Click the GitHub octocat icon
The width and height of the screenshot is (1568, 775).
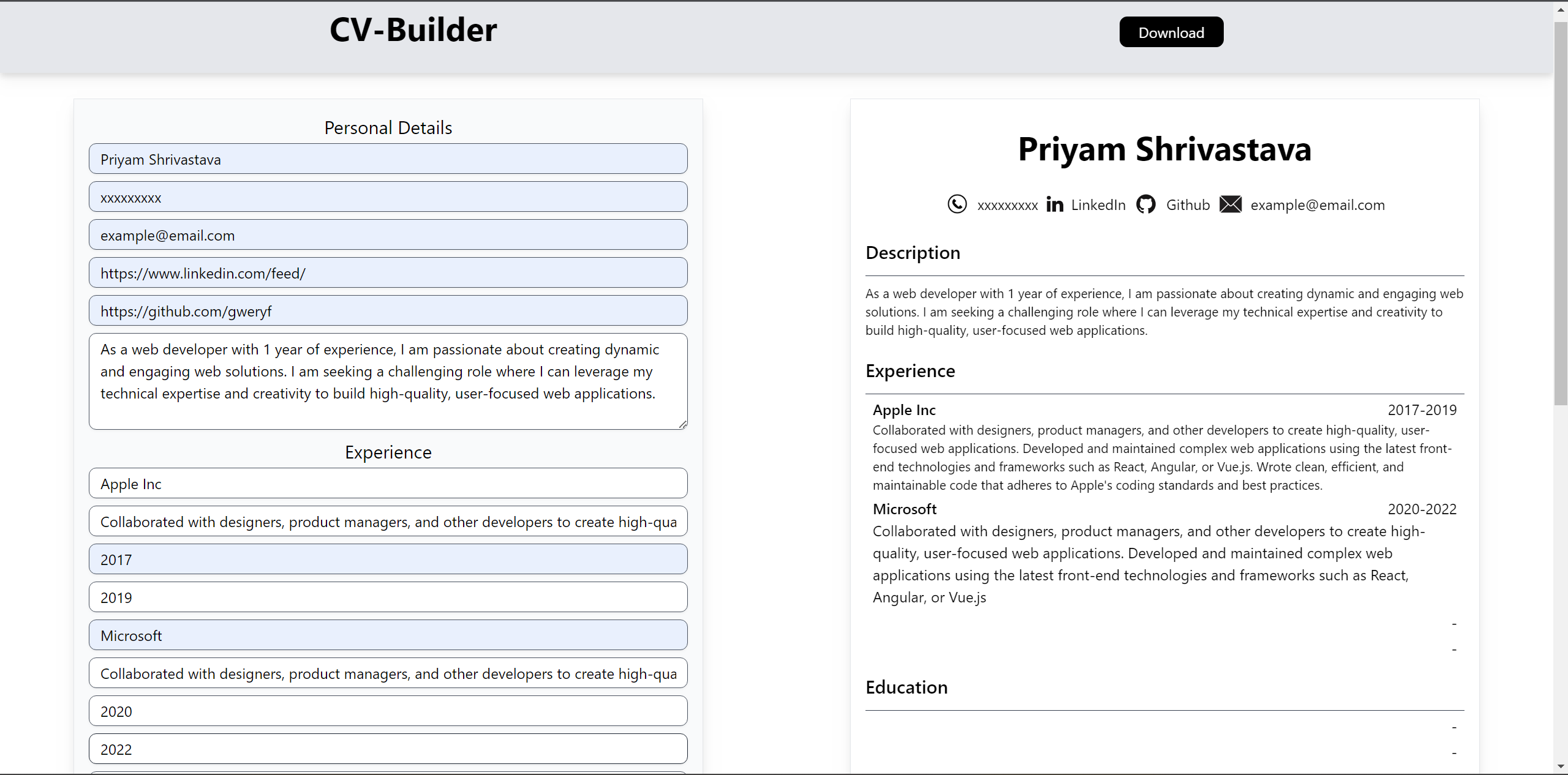point(1146,204)
